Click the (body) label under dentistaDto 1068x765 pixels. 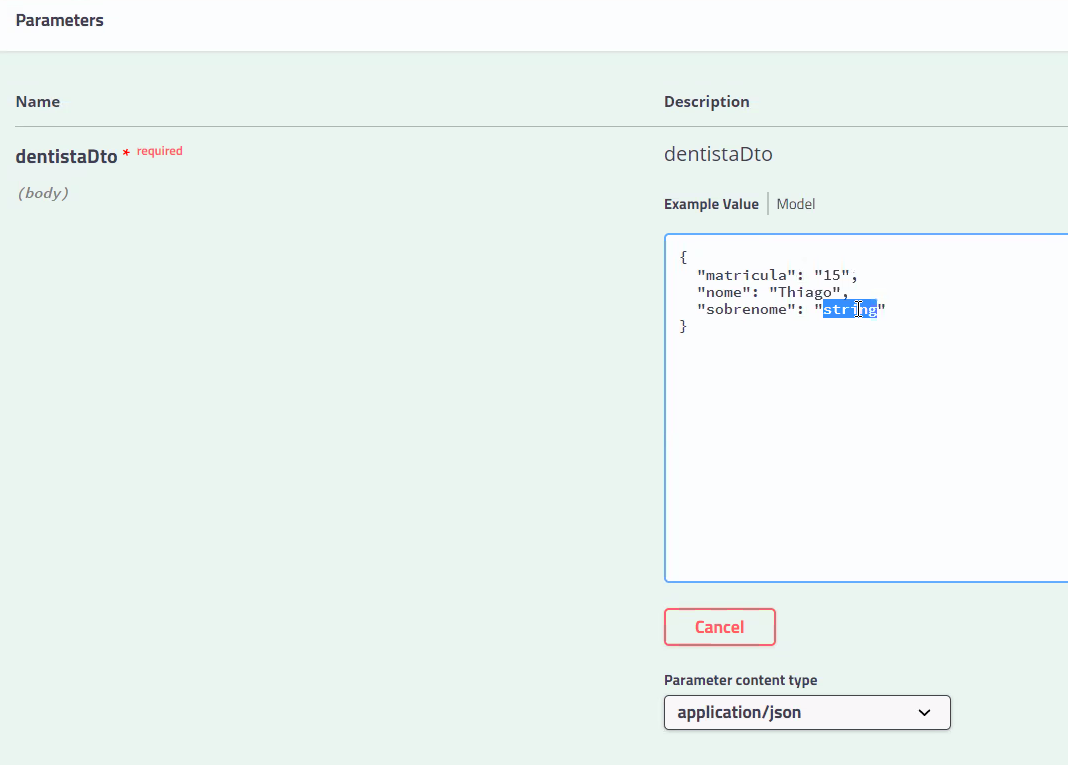click(x=43, y=193)
